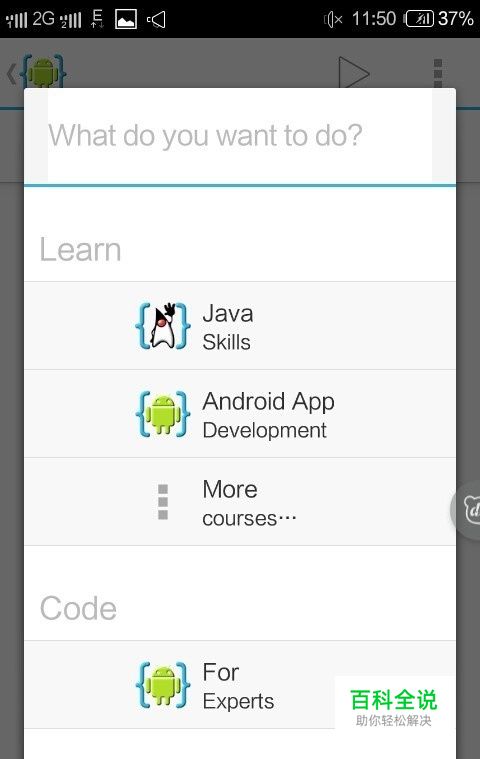Tap the battery indicator in status bar
The height and width of the screenshot is (759, 480).
click(419, 19)
